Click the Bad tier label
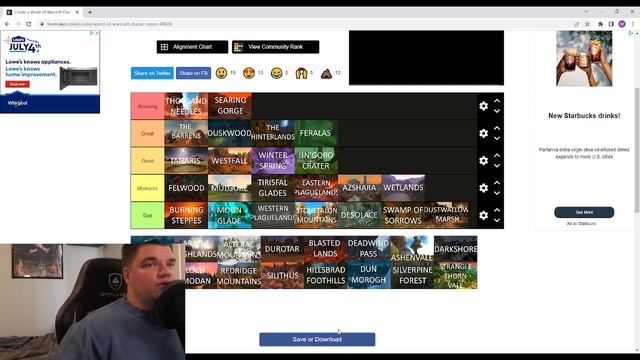 pos(147,215)
